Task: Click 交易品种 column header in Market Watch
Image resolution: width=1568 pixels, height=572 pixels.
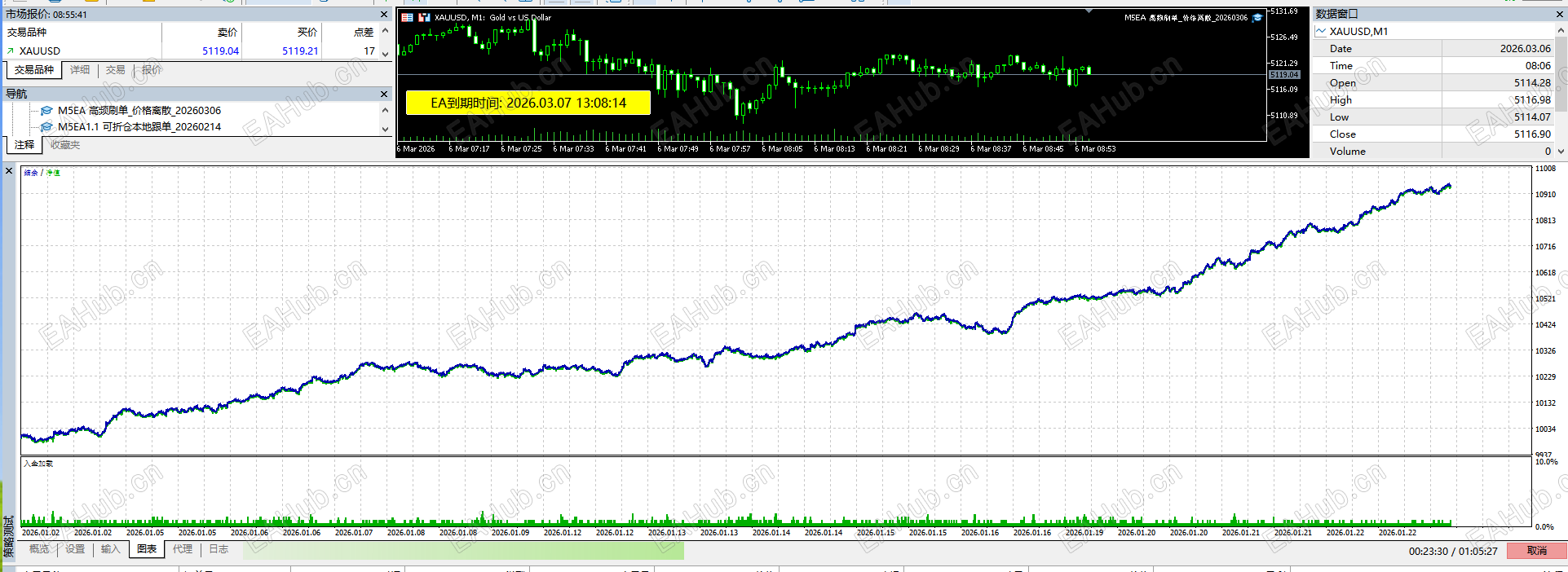Action: click(x=82, y=32)
